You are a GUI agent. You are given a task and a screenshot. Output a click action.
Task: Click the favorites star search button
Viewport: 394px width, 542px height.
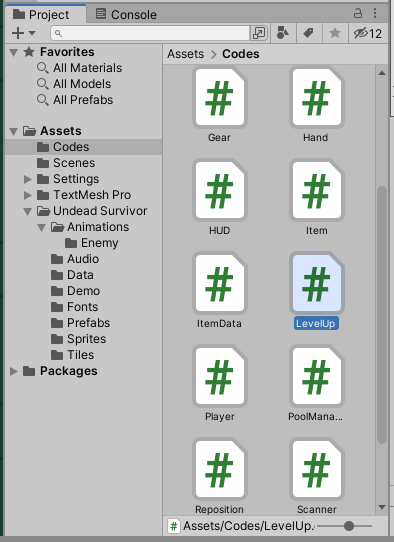pos(335,33)
